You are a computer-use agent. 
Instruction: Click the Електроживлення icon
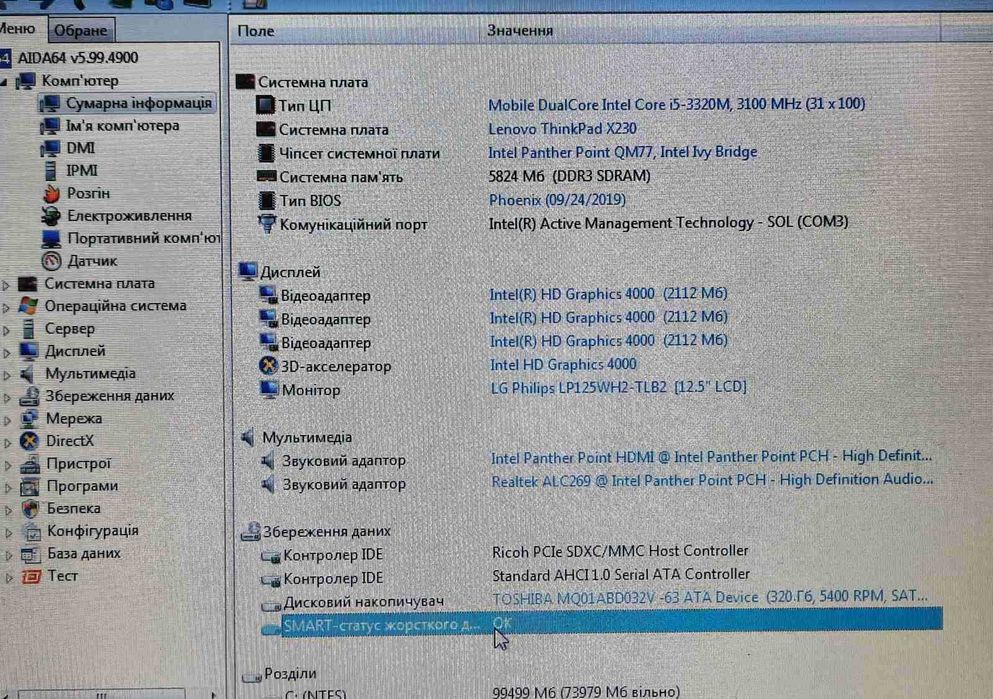pyautogui.click(x=51, y=216)
